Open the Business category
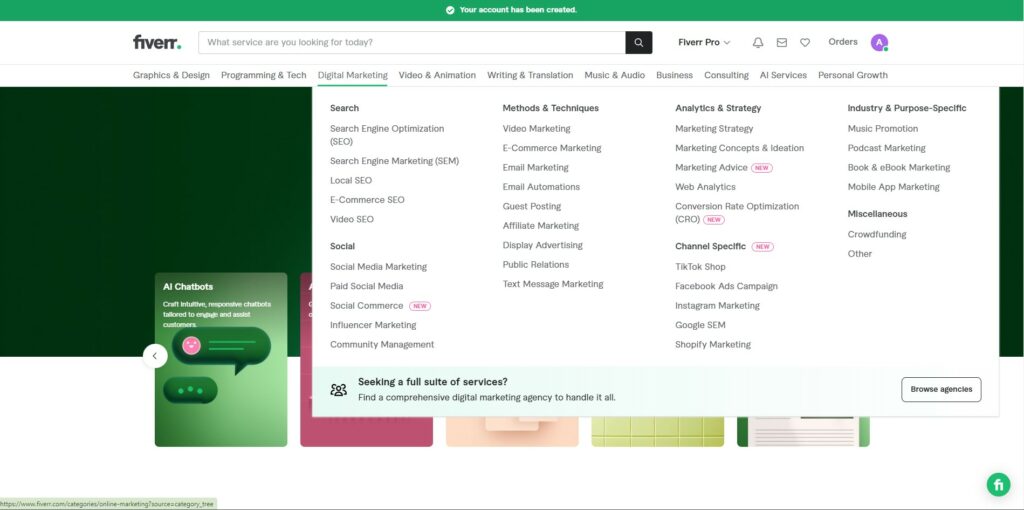The image size is (1024, 510). point(674,75)
